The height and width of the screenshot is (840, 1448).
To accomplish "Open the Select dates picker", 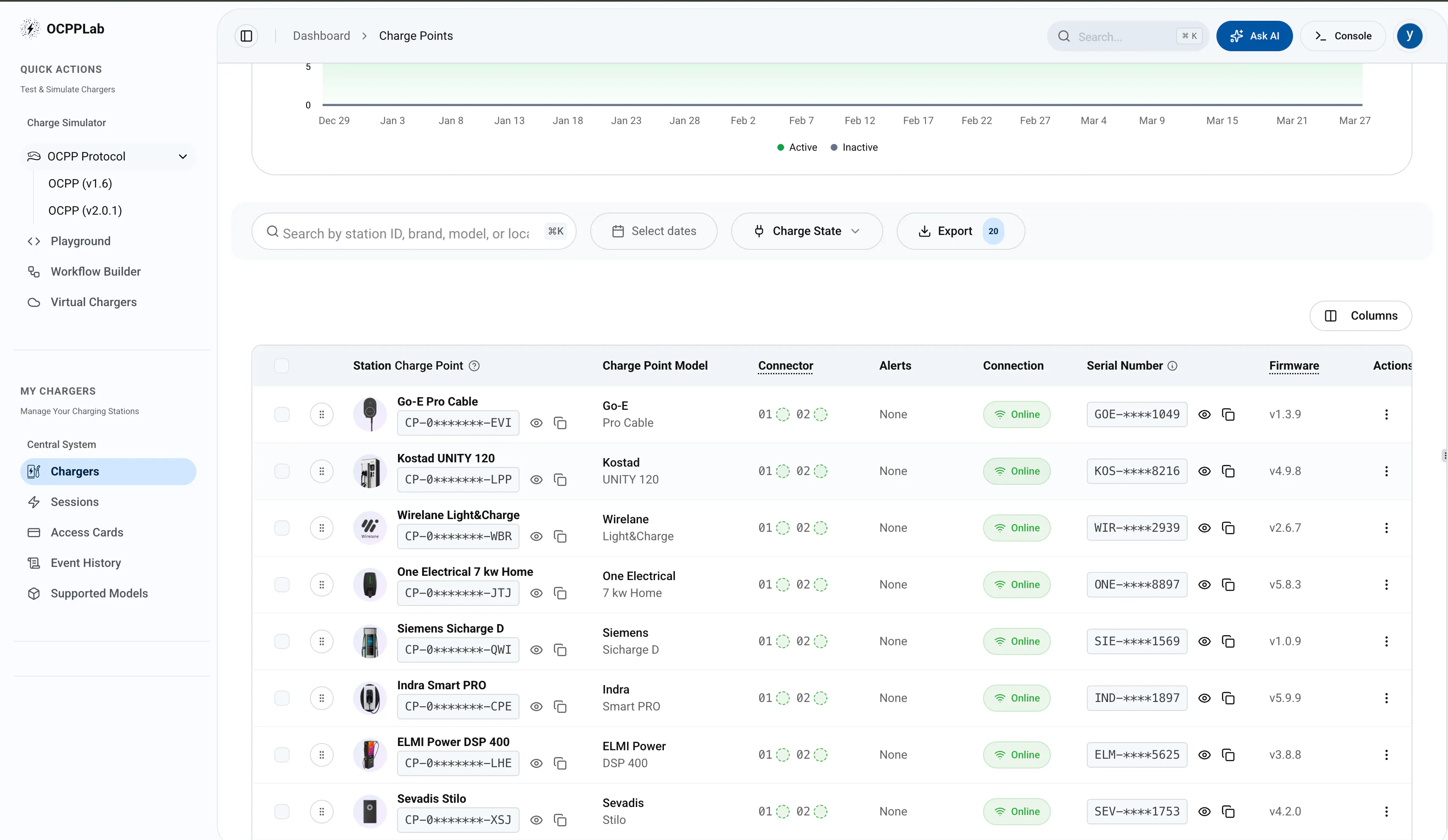I will (x=654, y=231).
